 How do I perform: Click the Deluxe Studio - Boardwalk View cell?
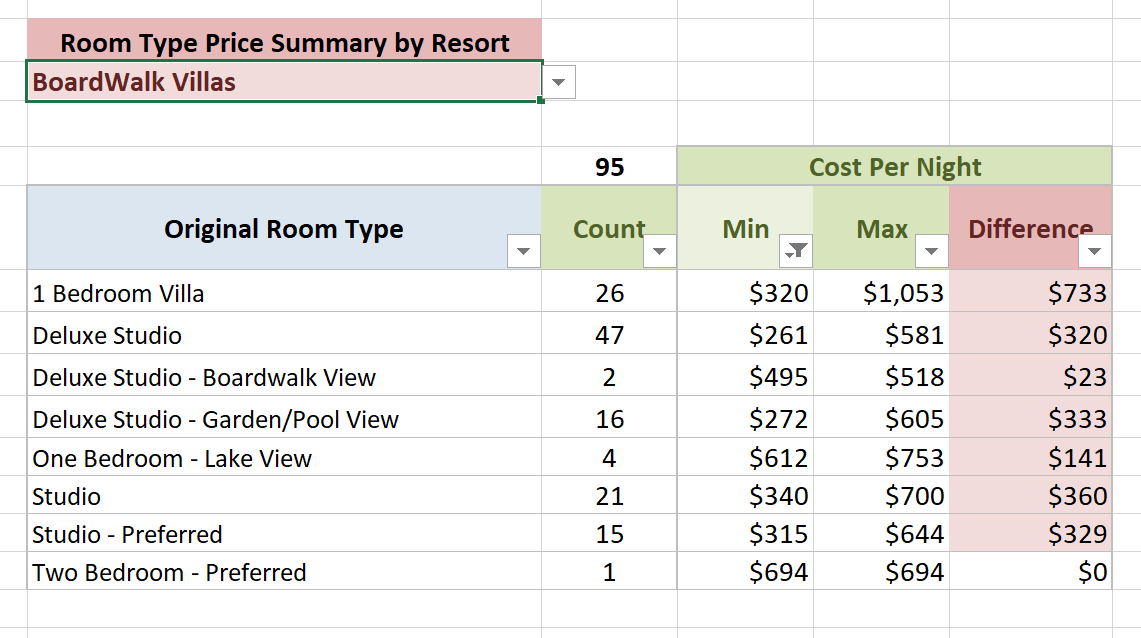coord(204,378)
